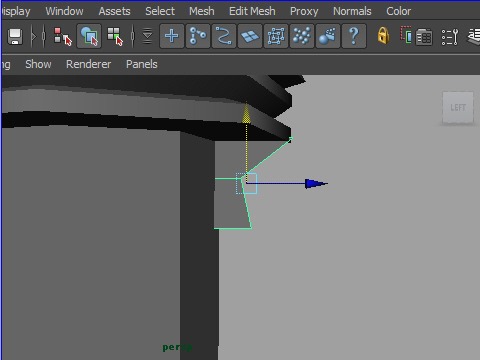The image size is (480, 360).
Task: Select by hierarchy mode icon
Action: click(x=63, y=36)
